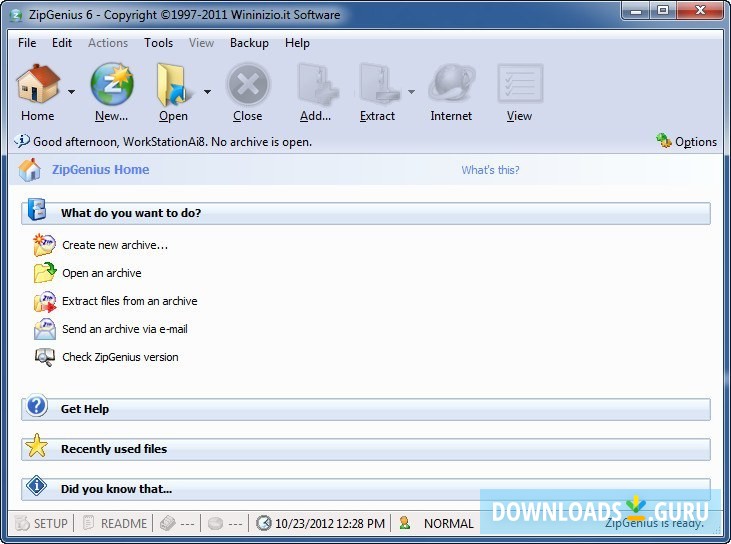Open the Home button dropdown arrow
The width and height of the screenshot is (731, 544).
[71, 92]
